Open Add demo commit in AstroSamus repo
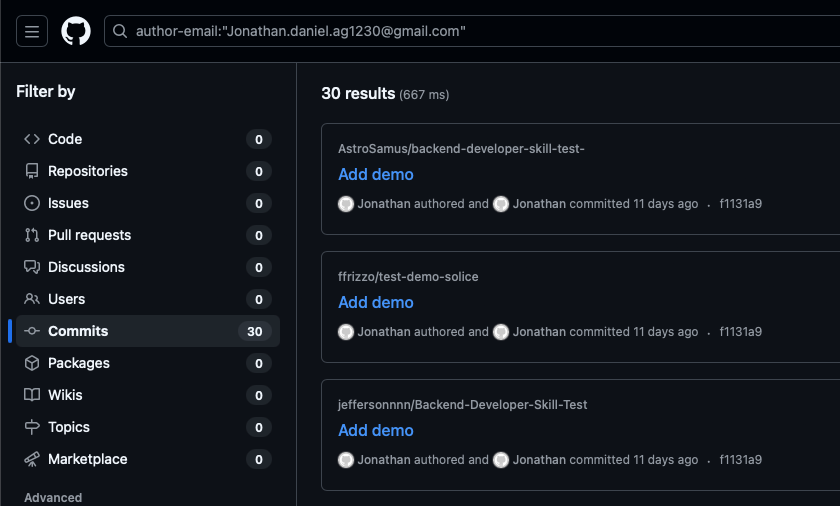The width and height of the screenshot is (840, 506). coord(376,175)
